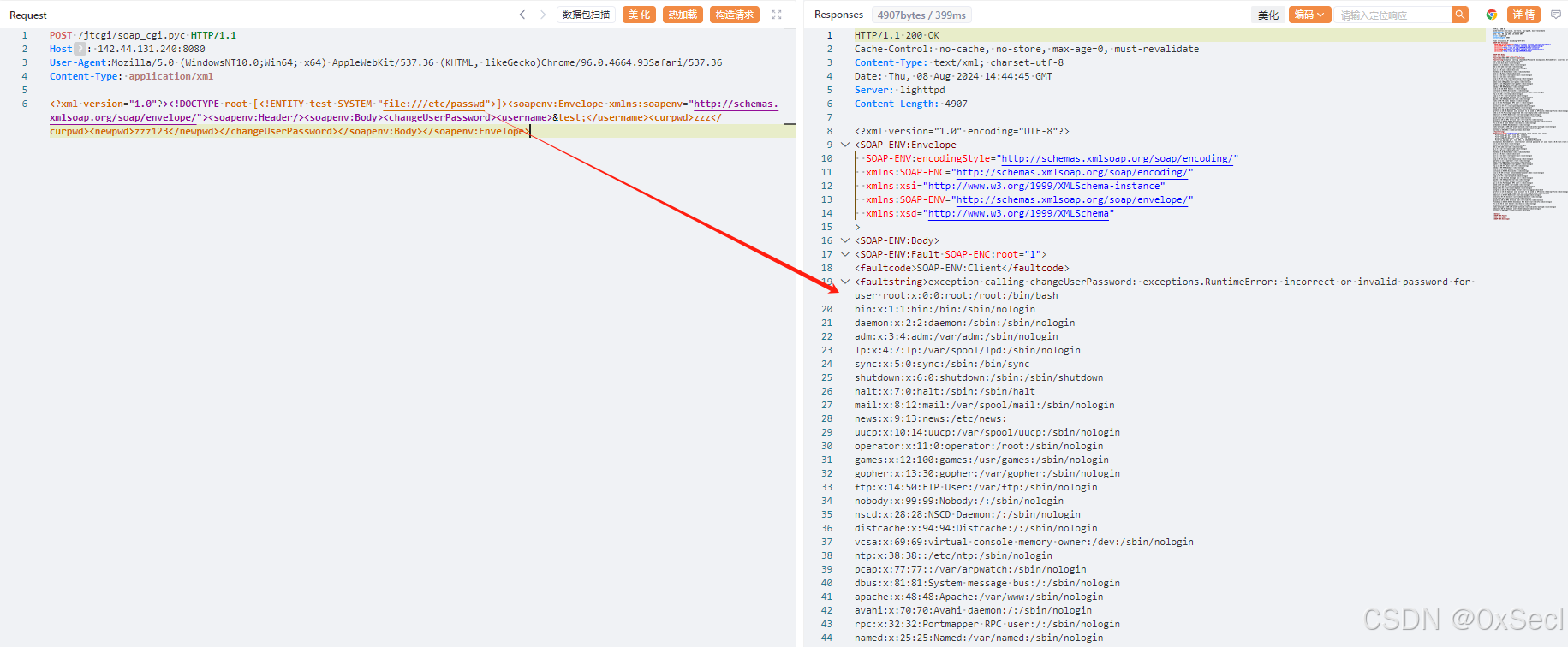Click the Server: lighttpd header line
Screen dimensions: 1568x647
click(900, 90)
